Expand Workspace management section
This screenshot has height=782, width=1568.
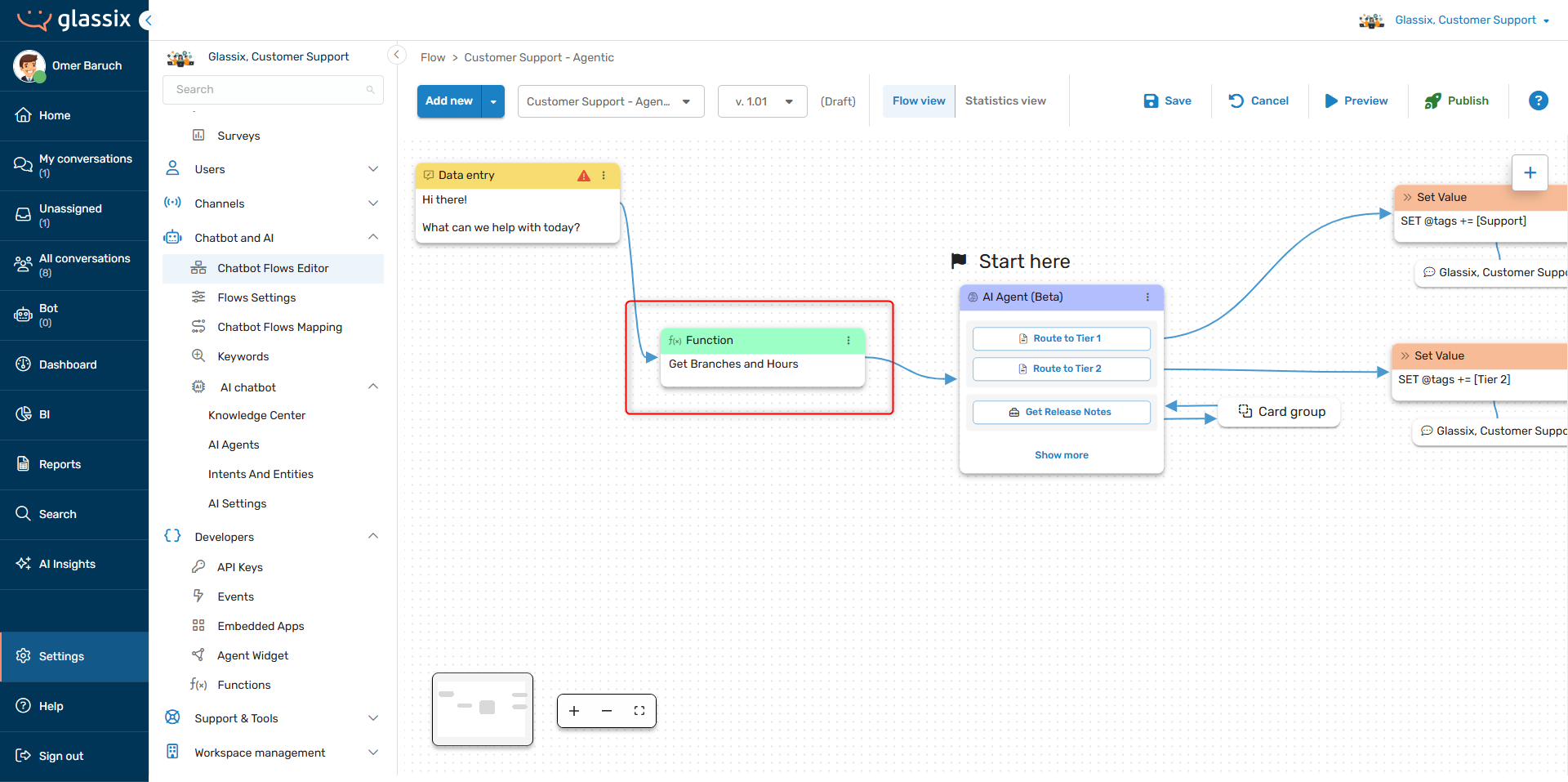point(373,753)
